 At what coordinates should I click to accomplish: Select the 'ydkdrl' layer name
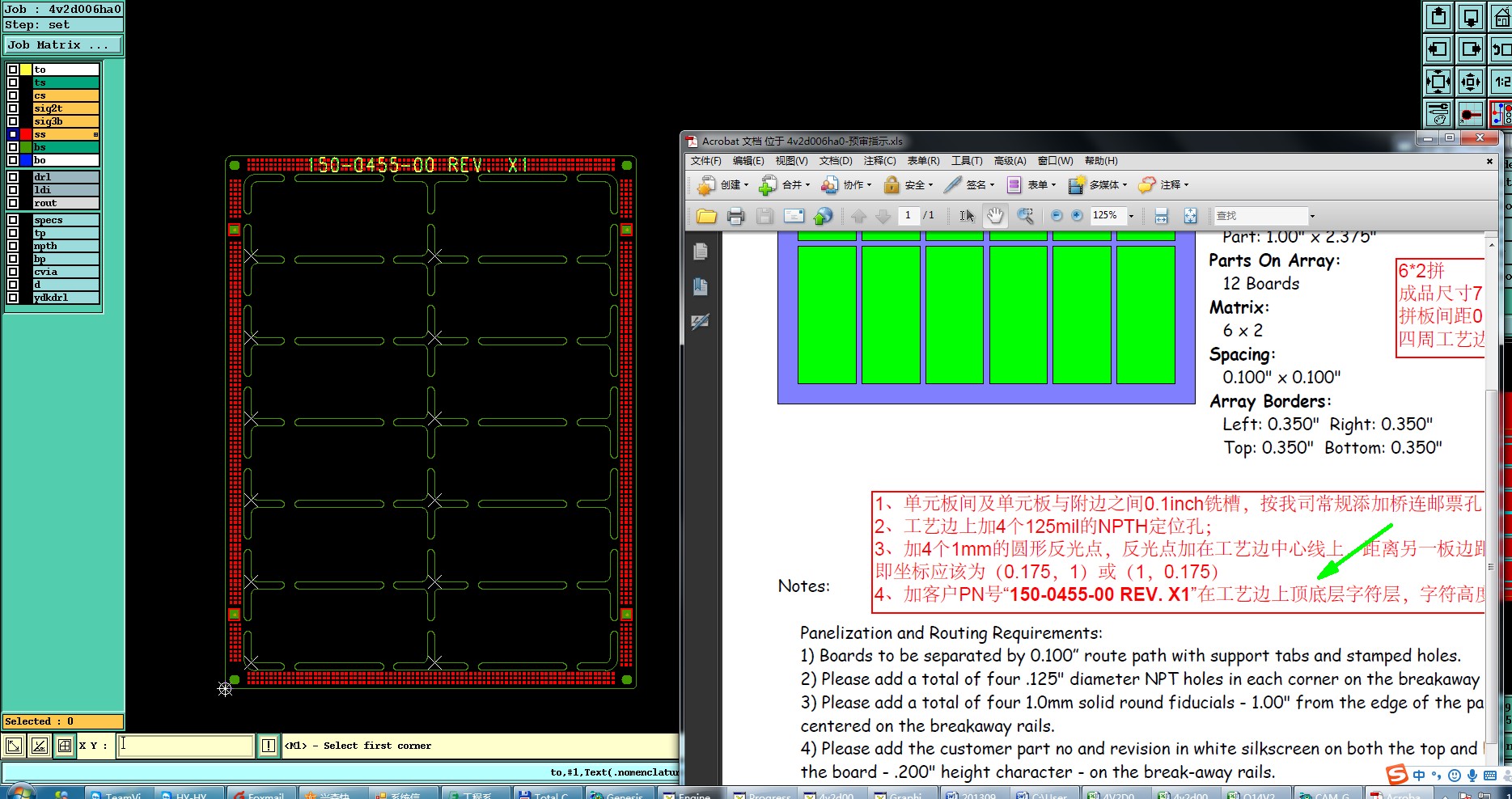point(66,298)
